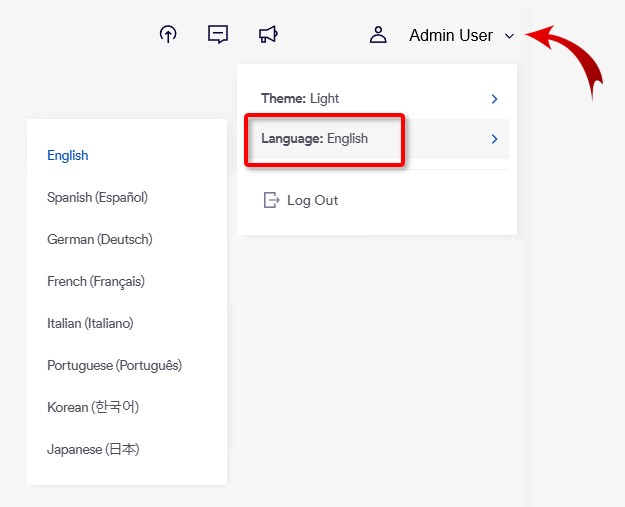
Task: Select Japanese (日本) language option
Action: pyautogui.click(x=93, y=449)
